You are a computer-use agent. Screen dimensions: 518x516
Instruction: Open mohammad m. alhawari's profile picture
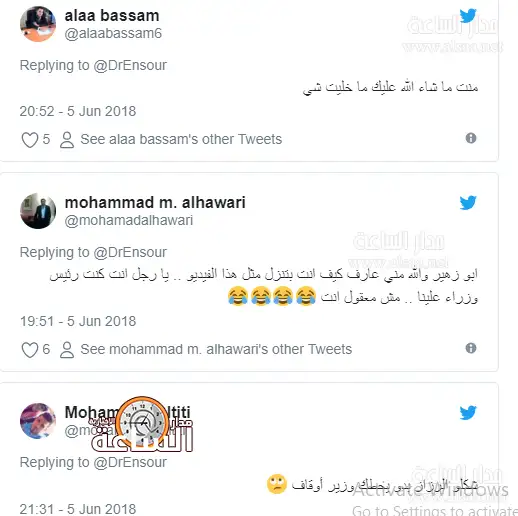(x=38, y=211)
